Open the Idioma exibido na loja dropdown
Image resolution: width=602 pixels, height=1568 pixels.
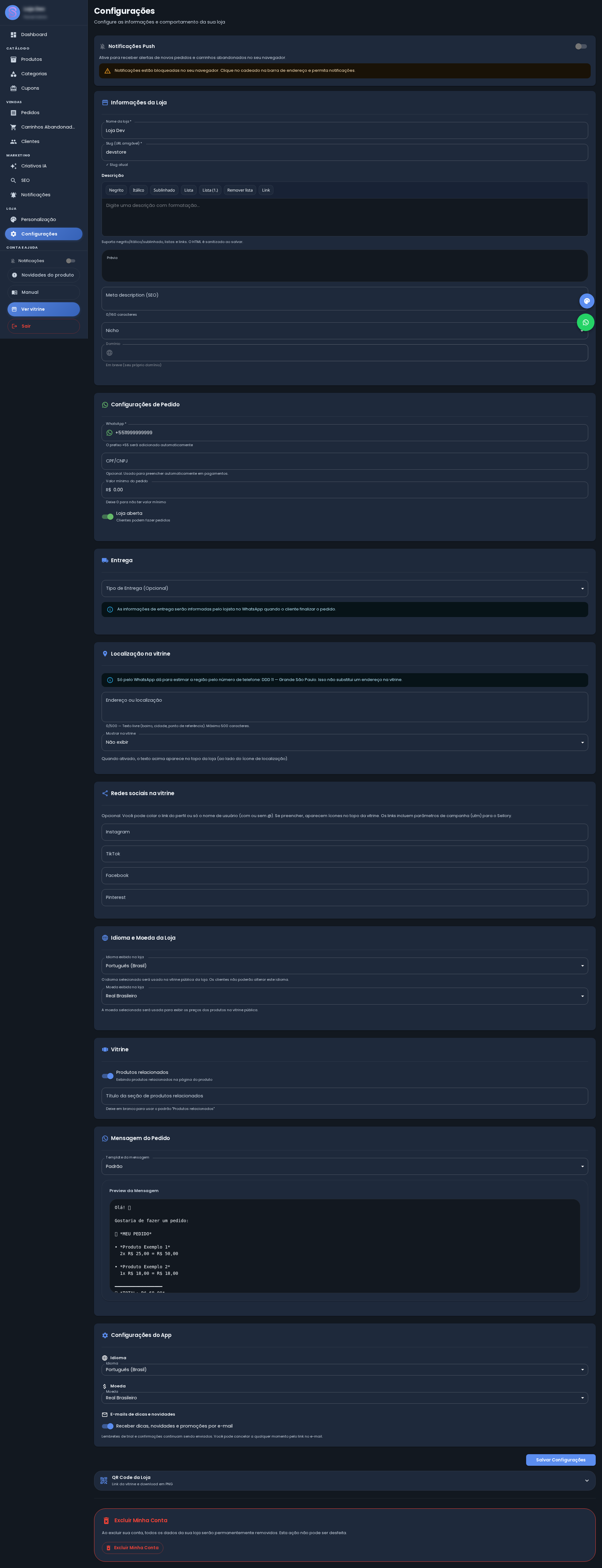tap(345, 965)
